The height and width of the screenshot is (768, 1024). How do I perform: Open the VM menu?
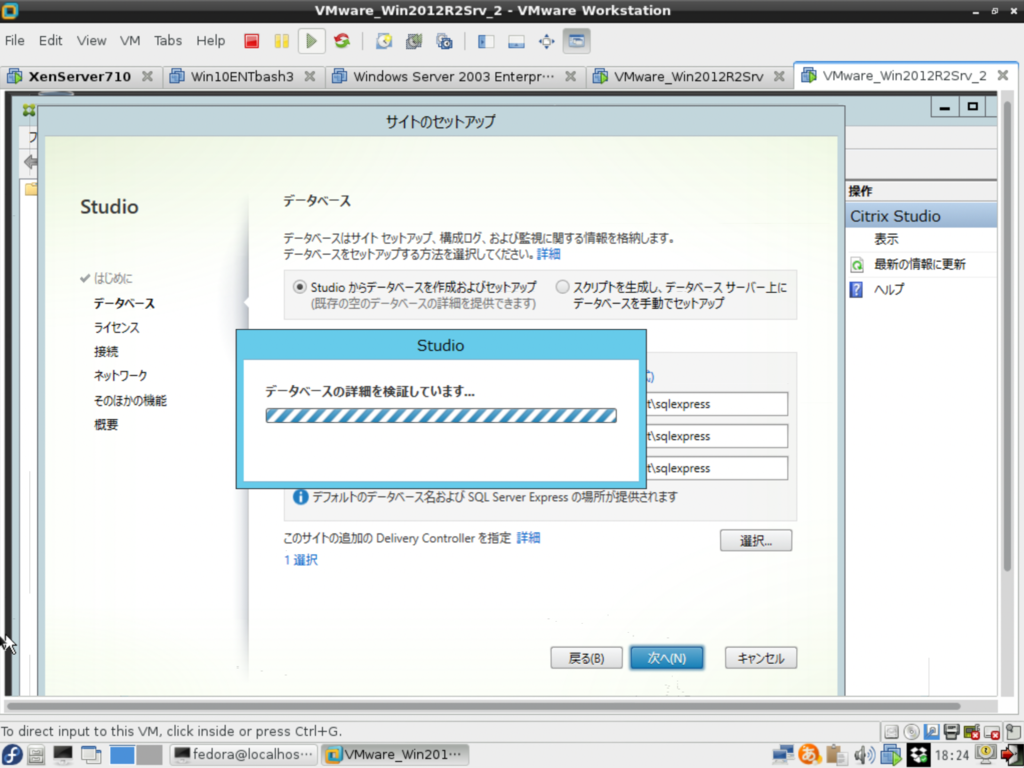point(130,40)
